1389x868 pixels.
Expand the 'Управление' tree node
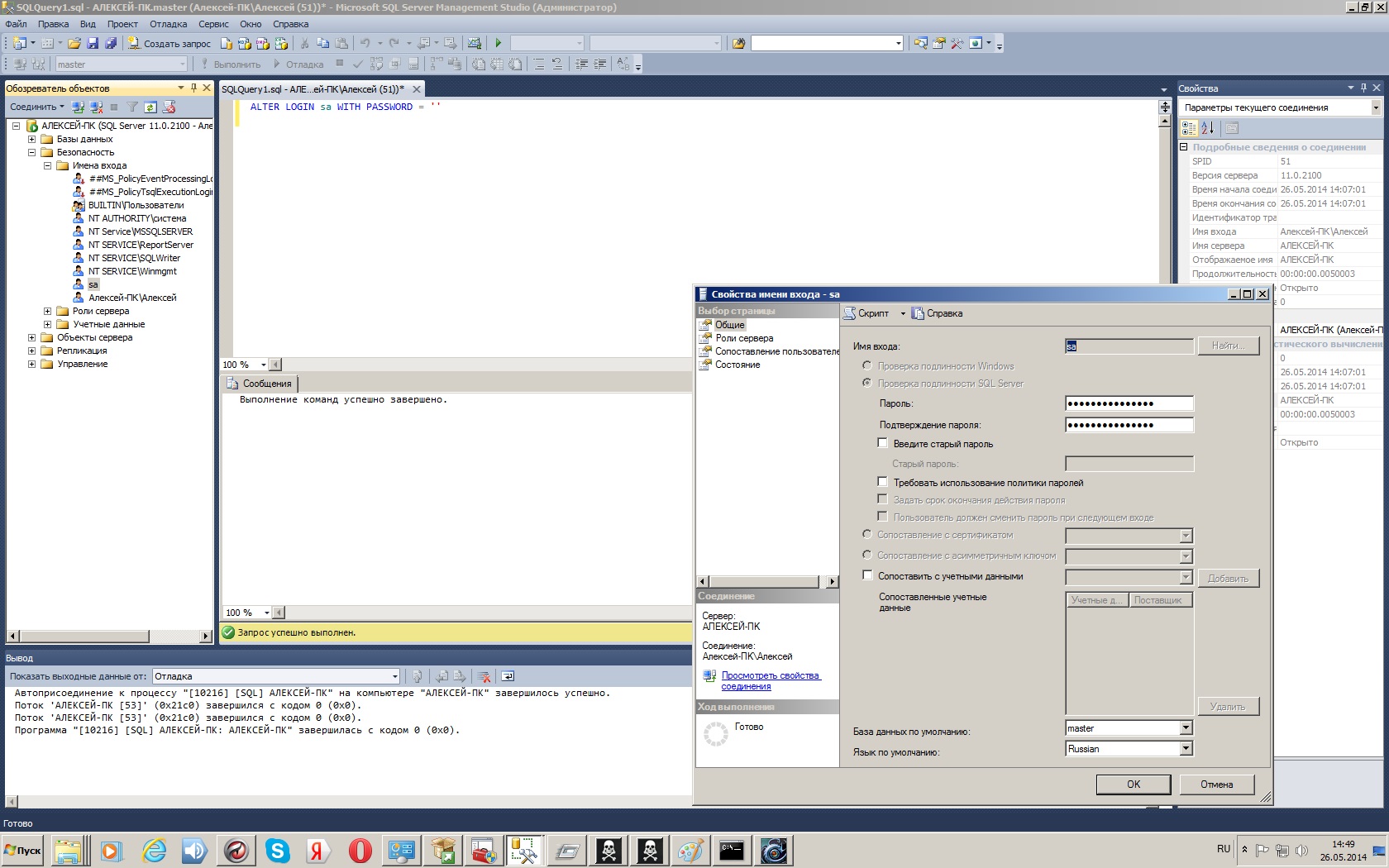(32, 364)
